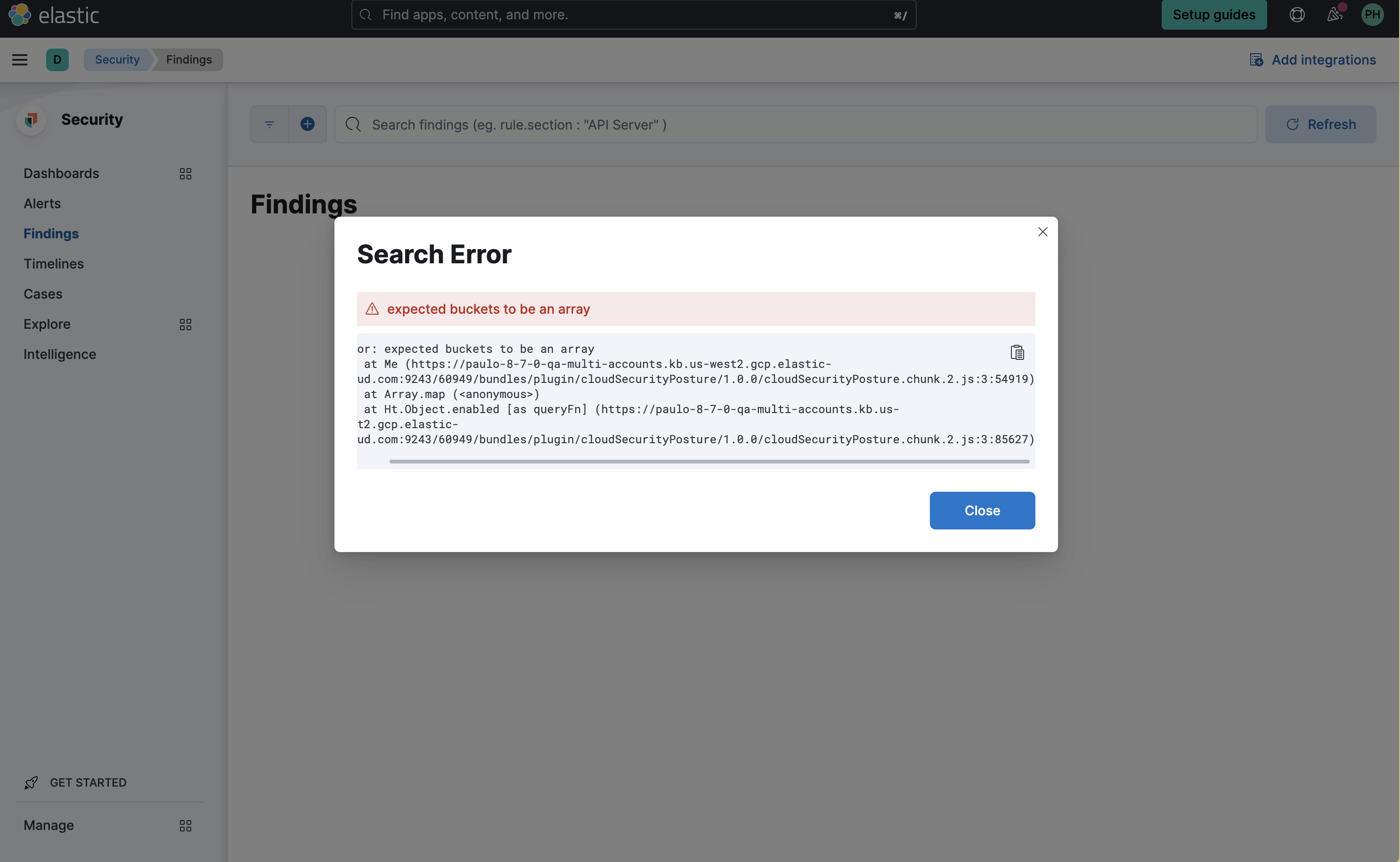The width and height of the screenshot is (1400, 862).
Task: Open the help icon in top bar
Action: point(1296,15)
